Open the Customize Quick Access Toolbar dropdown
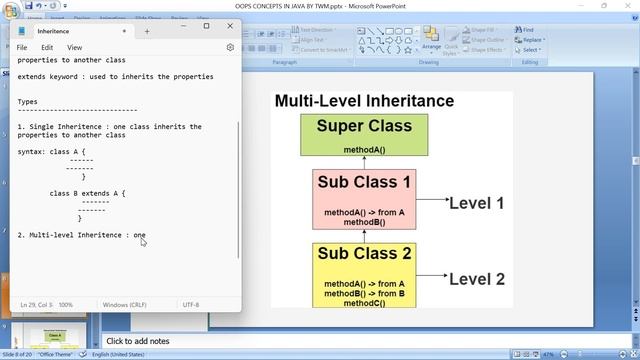640x360 pixels. (65, 6)
